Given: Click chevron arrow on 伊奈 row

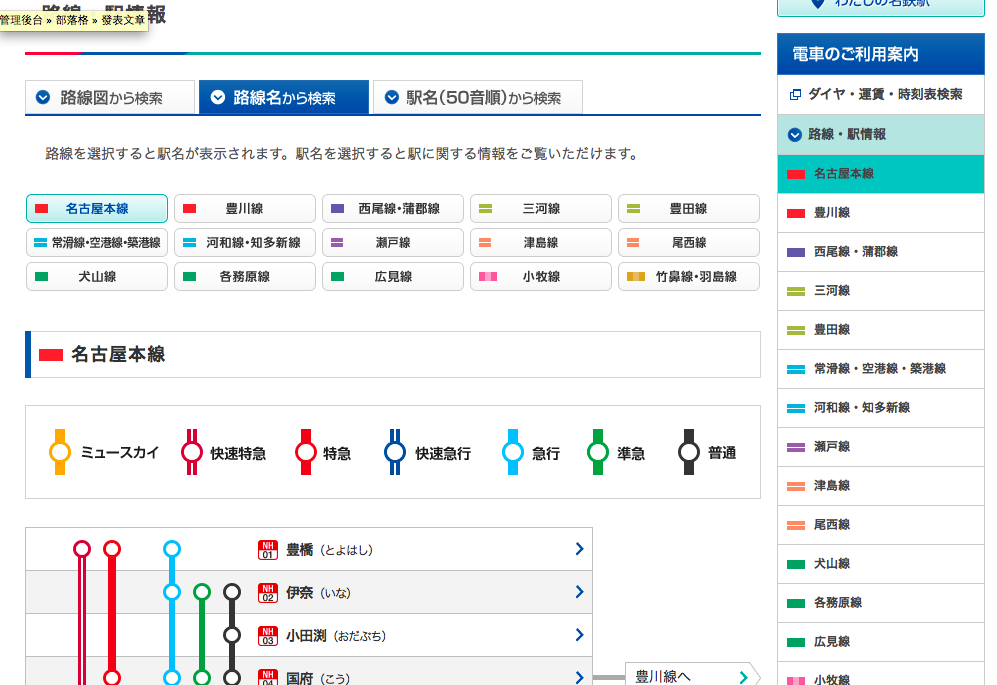Looking at the screenshot, I should [579, 592].
